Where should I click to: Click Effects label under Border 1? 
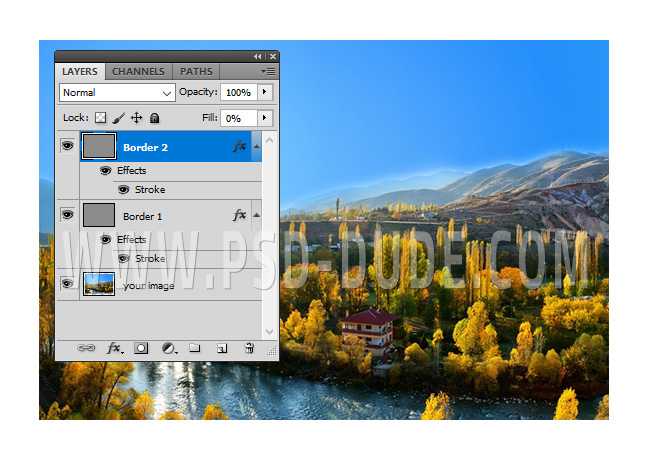[x=131, y=239]
